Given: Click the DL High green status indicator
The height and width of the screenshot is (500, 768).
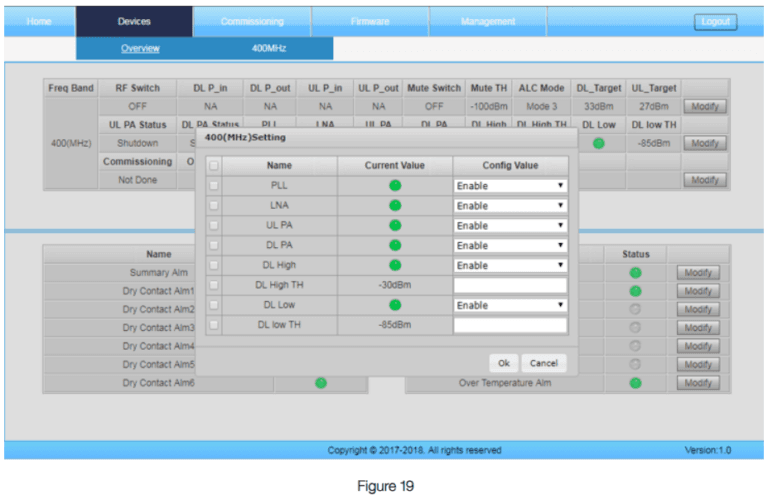Looking at the screenshot, I should [395, 265].
